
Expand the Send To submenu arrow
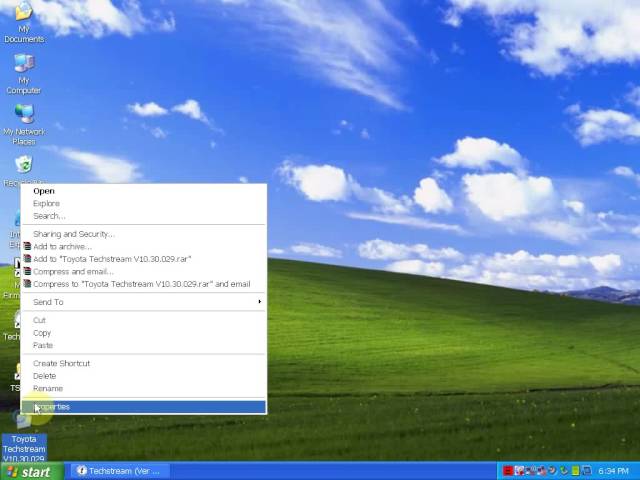click(260, 302)
